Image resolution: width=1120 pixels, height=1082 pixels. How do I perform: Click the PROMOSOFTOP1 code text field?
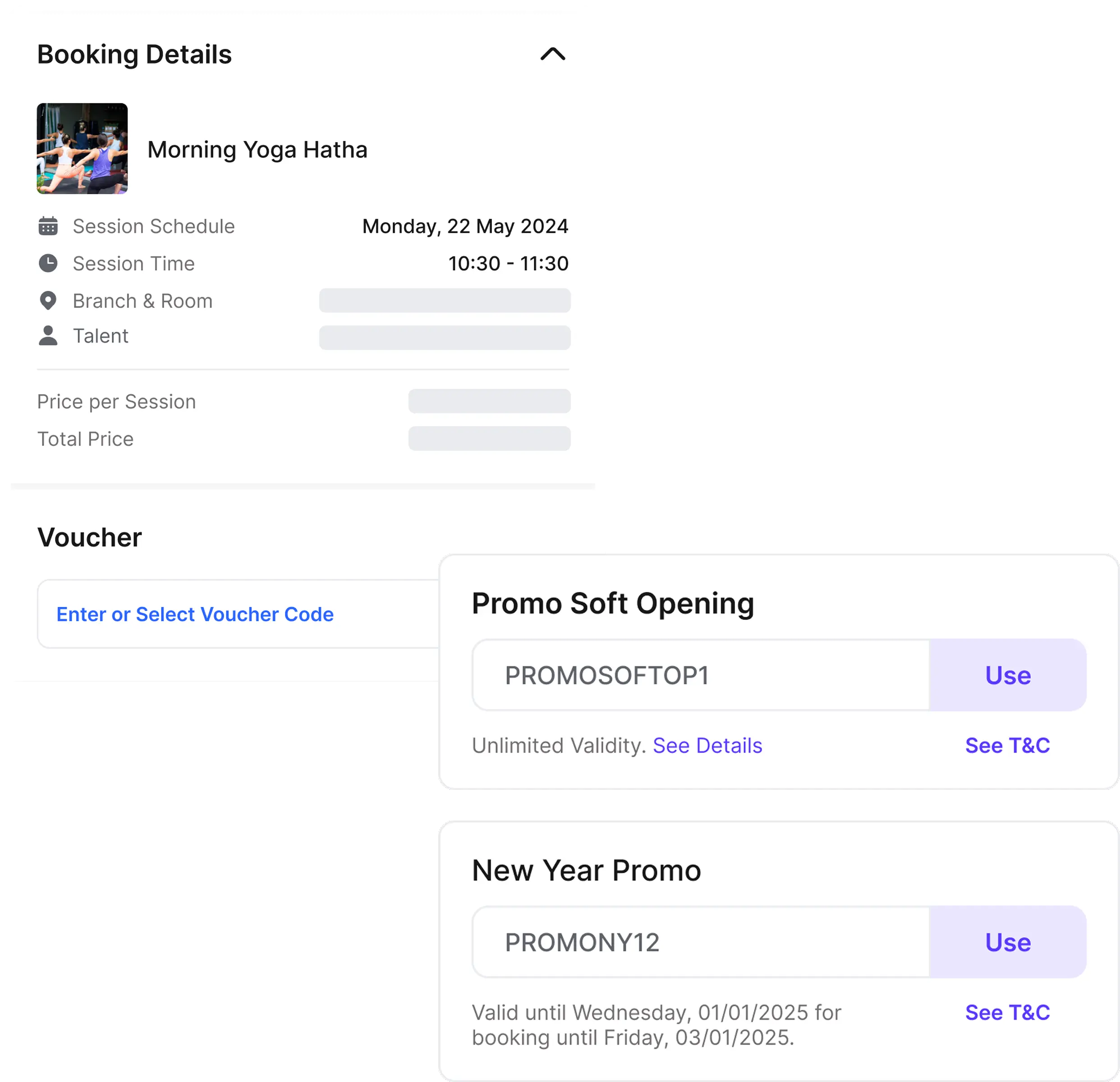700,675
